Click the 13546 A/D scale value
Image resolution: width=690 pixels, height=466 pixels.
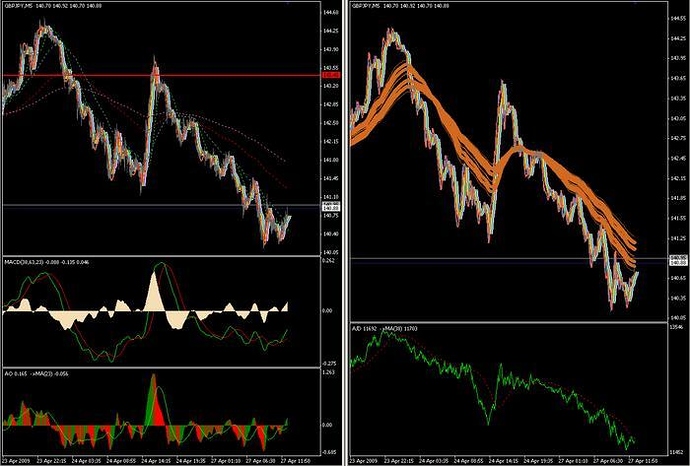677,327
